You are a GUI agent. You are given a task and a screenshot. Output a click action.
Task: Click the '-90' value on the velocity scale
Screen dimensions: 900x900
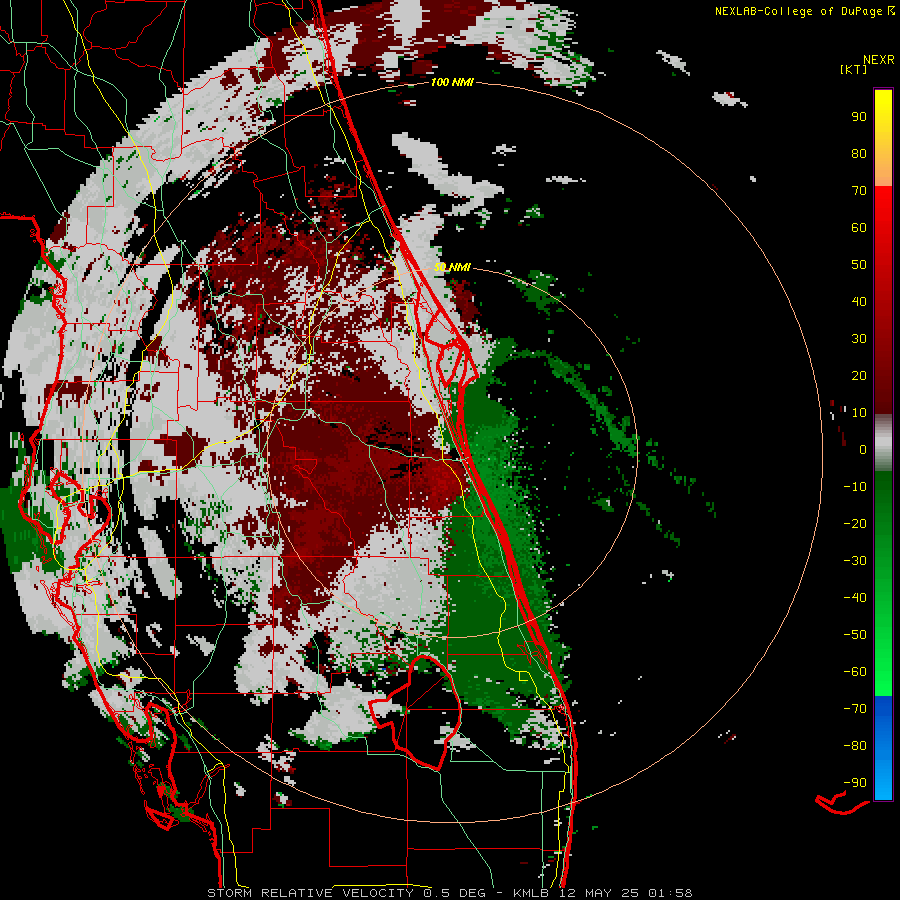[x=855, y=783]
